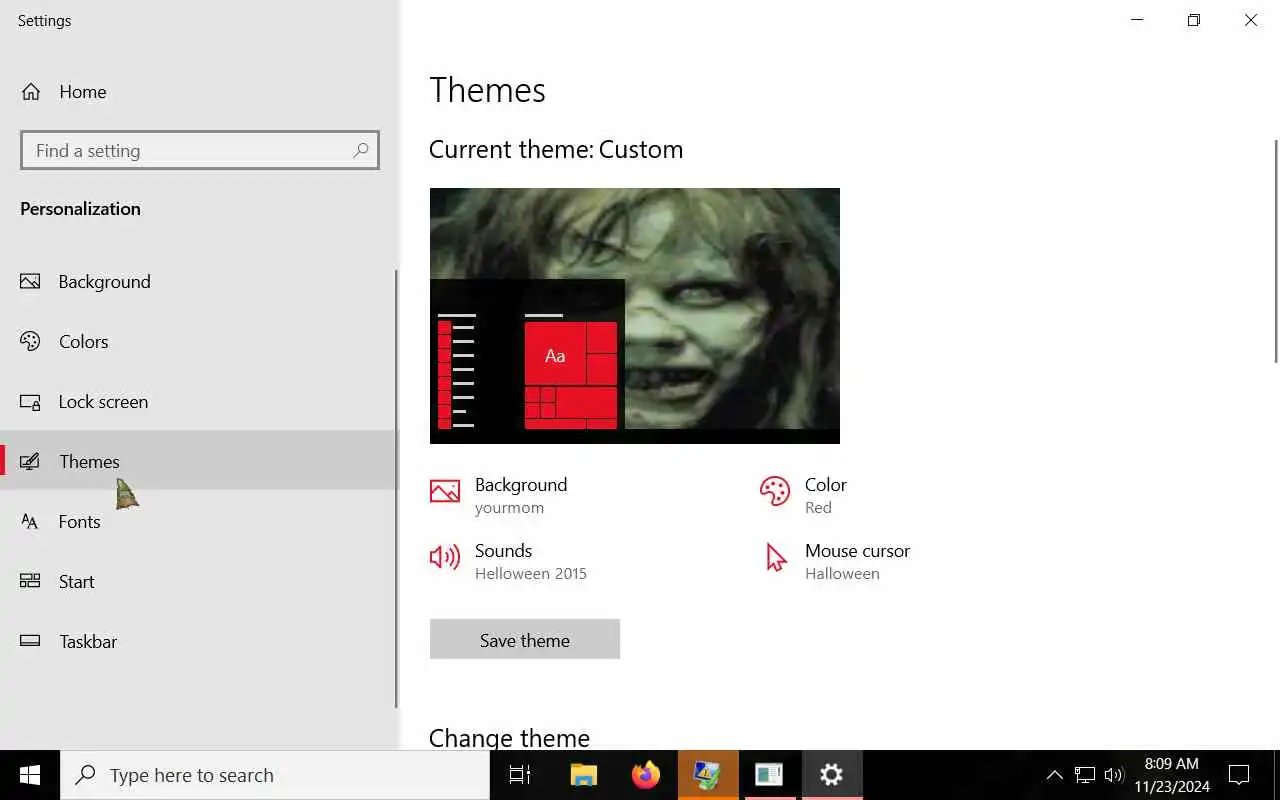Open File Explorer from taskbar

tap(583, 775)
